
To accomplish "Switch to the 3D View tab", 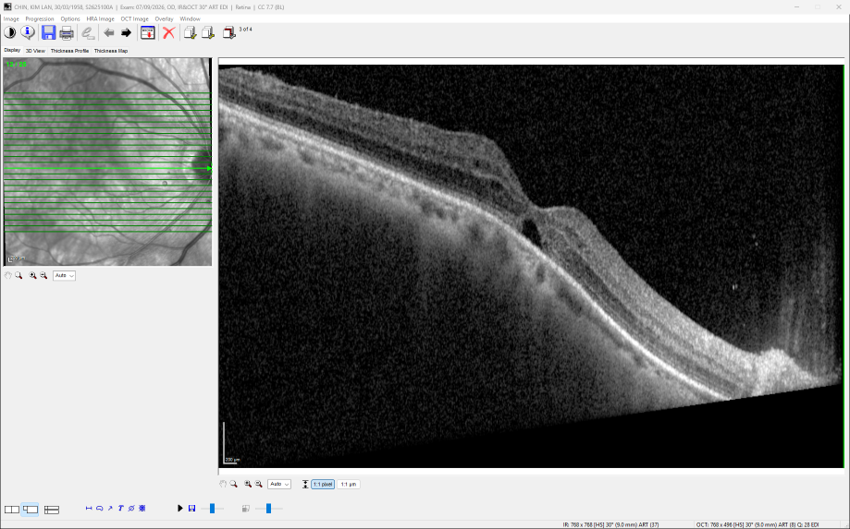I will coord(35,51).
